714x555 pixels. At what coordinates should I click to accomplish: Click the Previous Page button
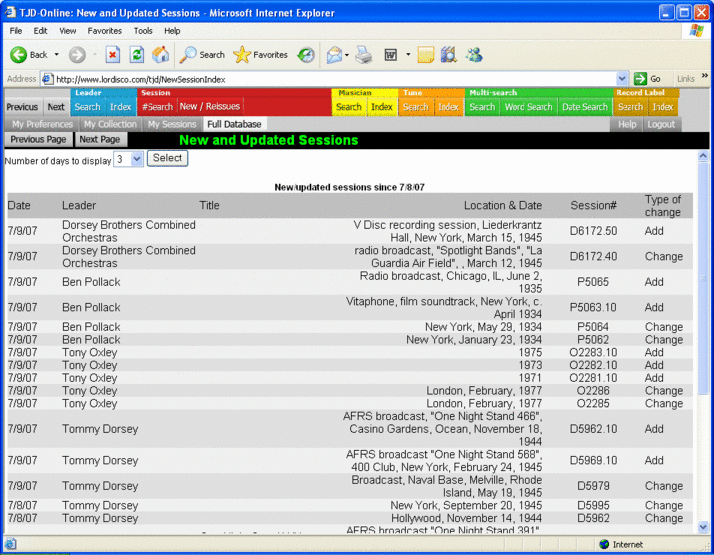(x=38, y=139)
